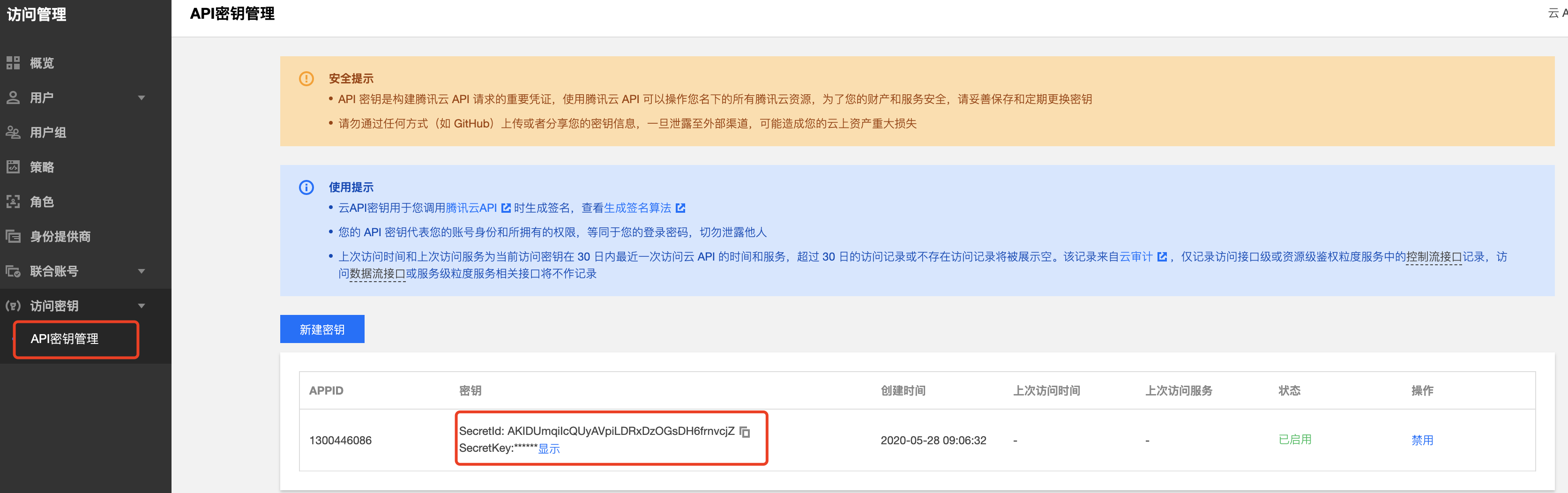Viewport: 1568px width, 493px height.
Task: Open the 腾讯云API documentation link
Action: pyautogui.click(x=471, y=208)
